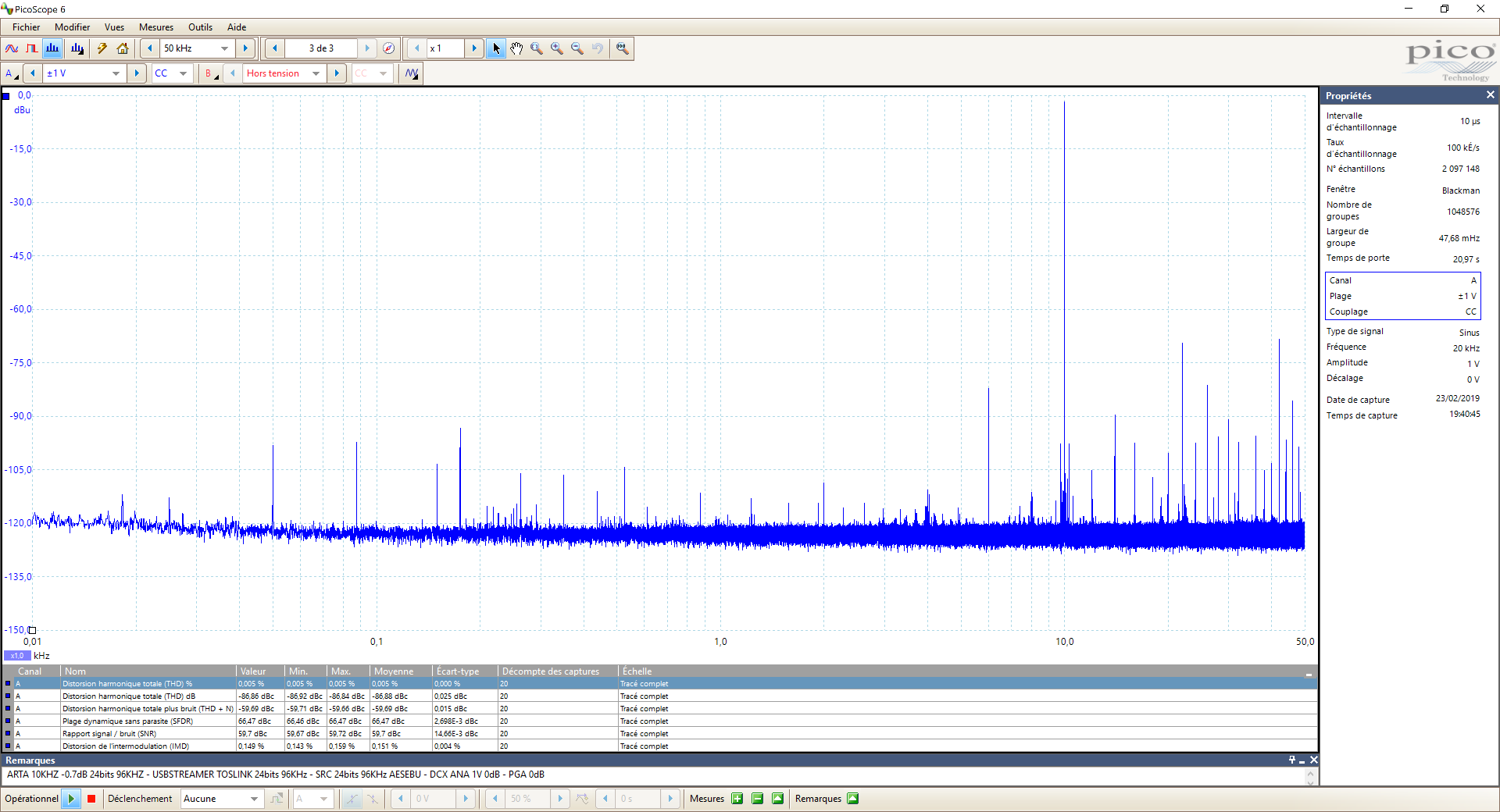Delete measurement with green minus icon
Screen dimensions: 1500x812
tap(757, 799)
